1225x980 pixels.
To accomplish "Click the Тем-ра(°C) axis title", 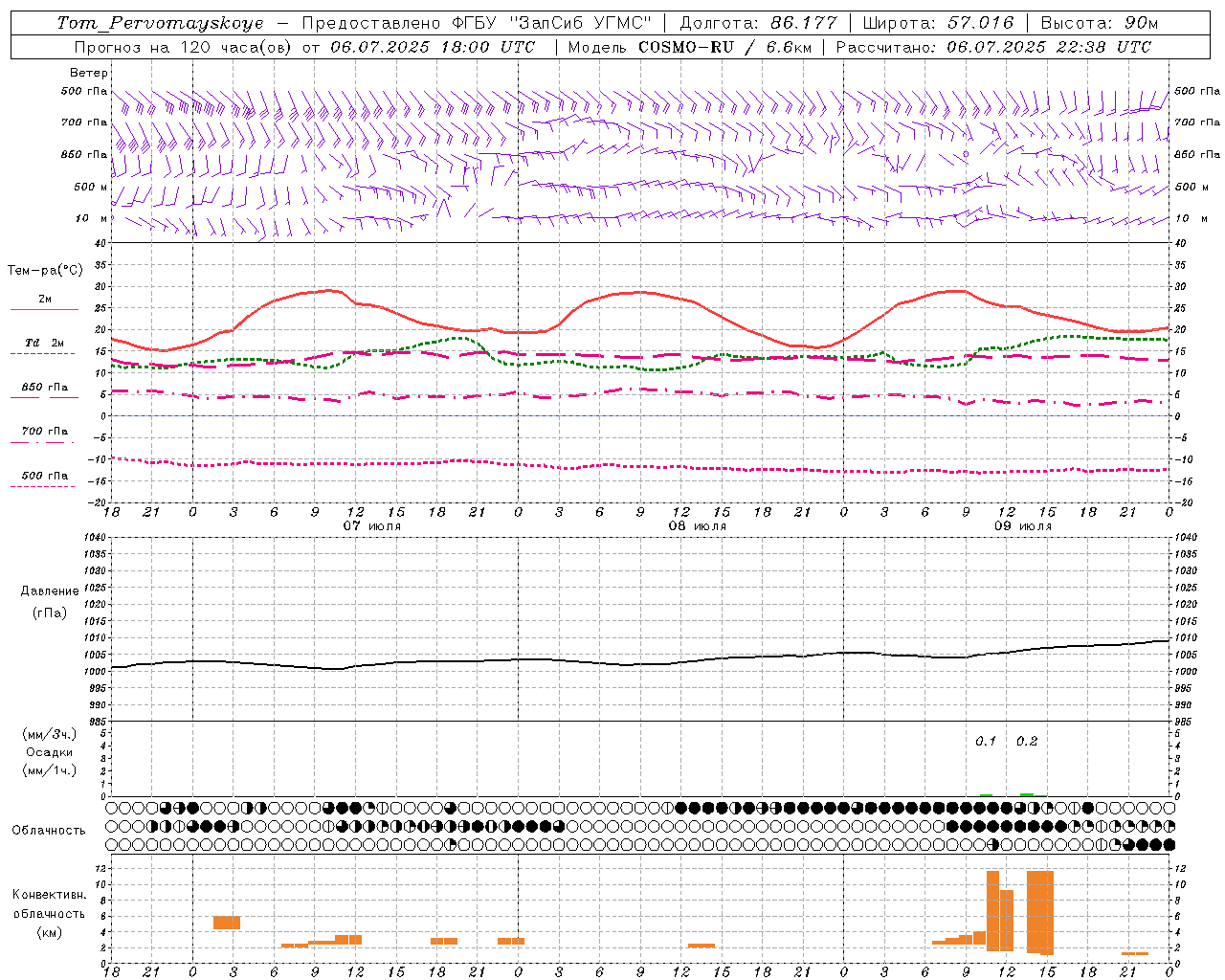I will [x=45, y=271].
